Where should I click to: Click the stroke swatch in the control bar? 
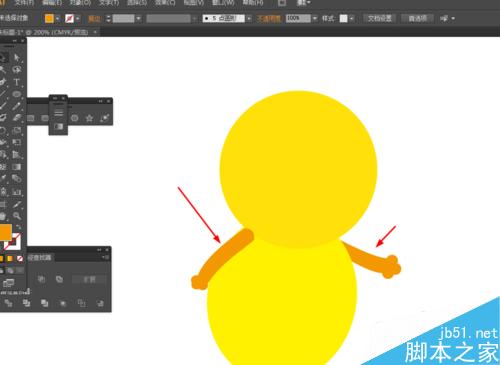pyautogui.click(x=70, y=18)
